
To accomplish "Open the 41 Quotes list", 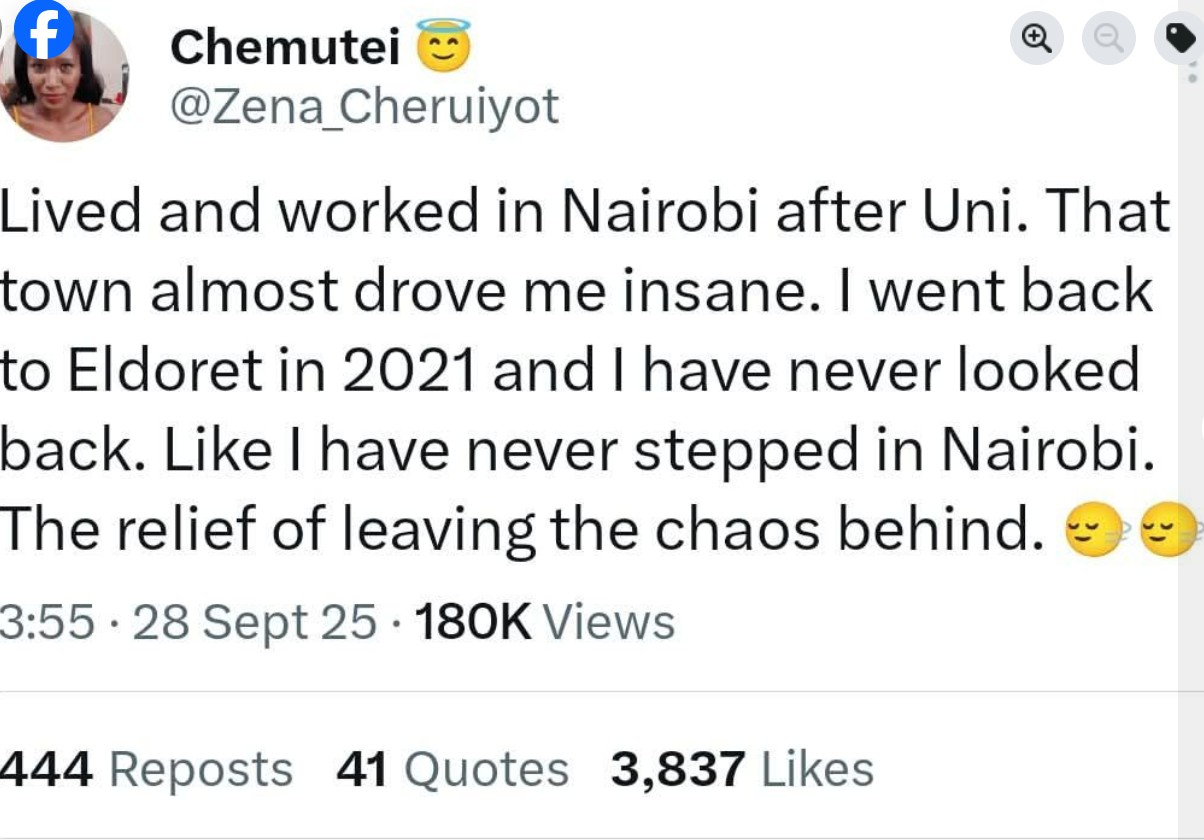I will pos(452,769).
